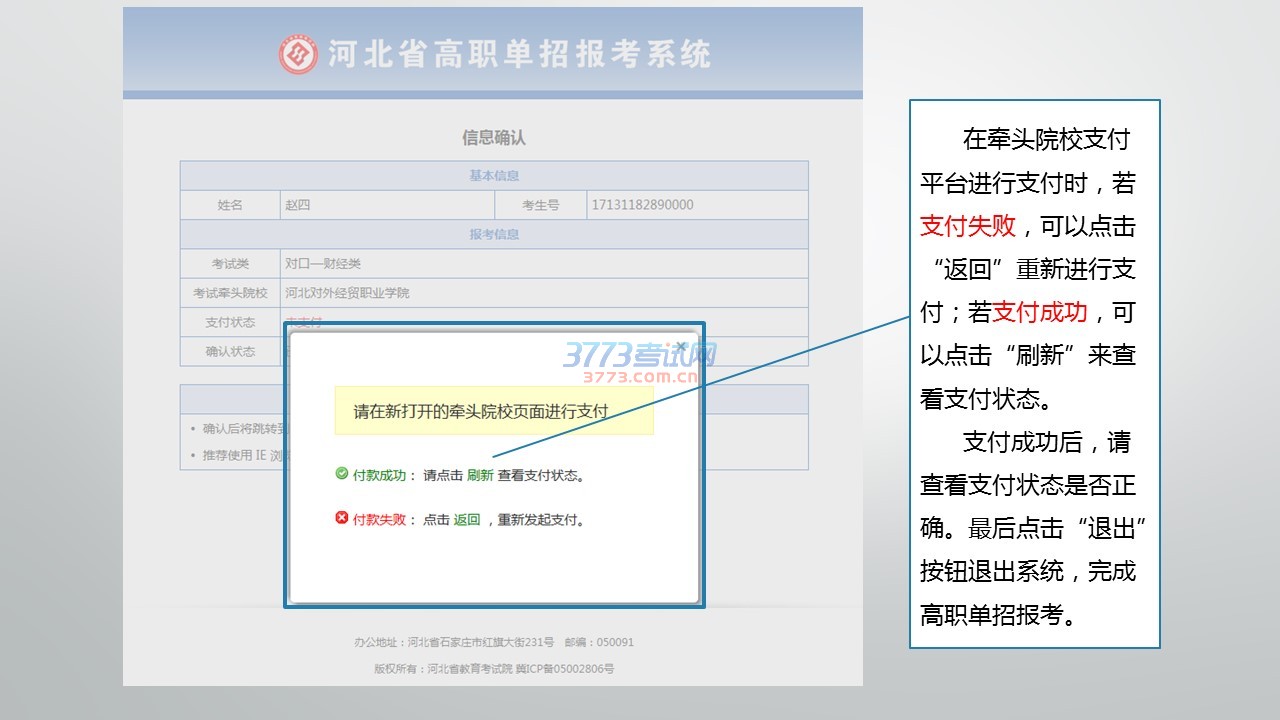This screenshot has height=720, width=1280.
Task: Click the red 付款失败 label
Action: pos(379,519)
